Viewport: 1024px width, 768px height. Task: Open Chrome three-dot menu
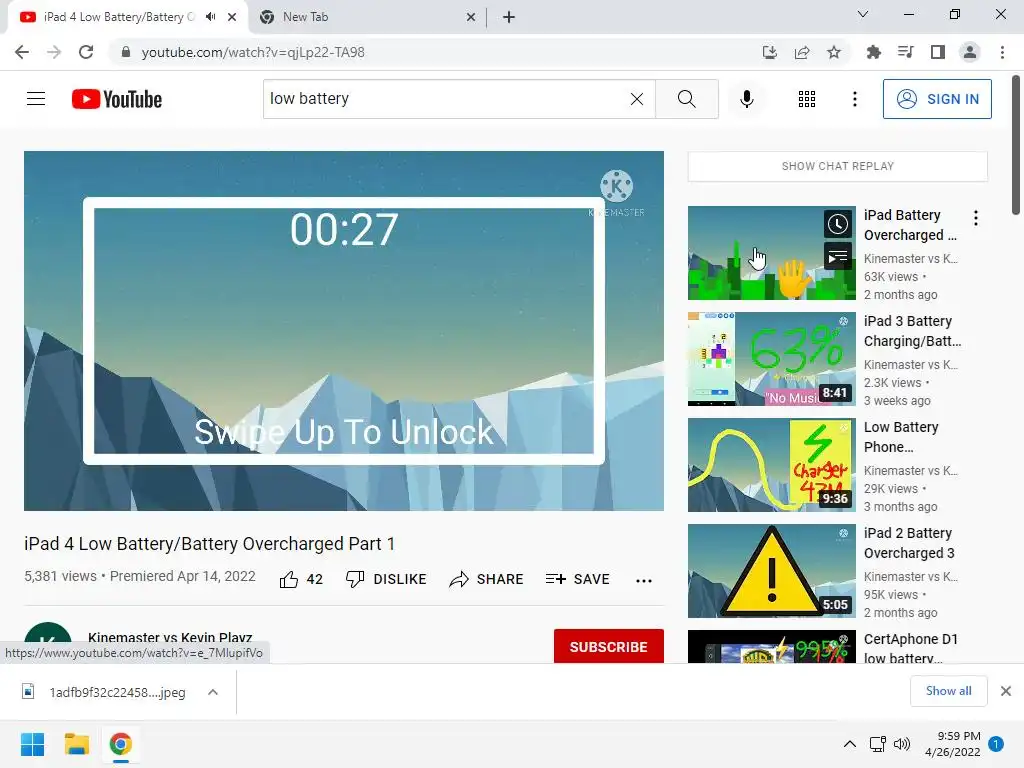(x=1002, y=52)
